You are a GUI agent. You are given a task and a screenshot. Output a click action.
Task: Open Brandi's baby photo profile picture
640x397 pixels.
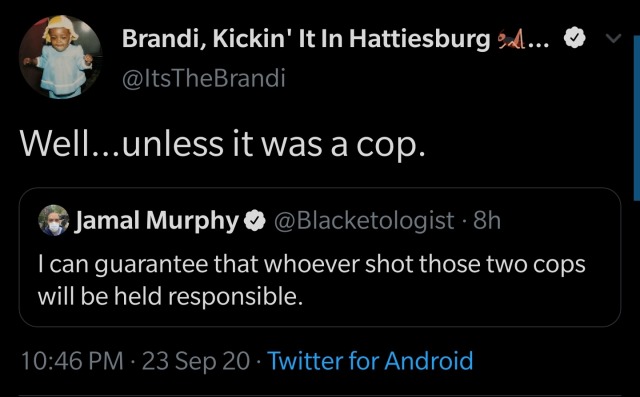tap(60, 57)
